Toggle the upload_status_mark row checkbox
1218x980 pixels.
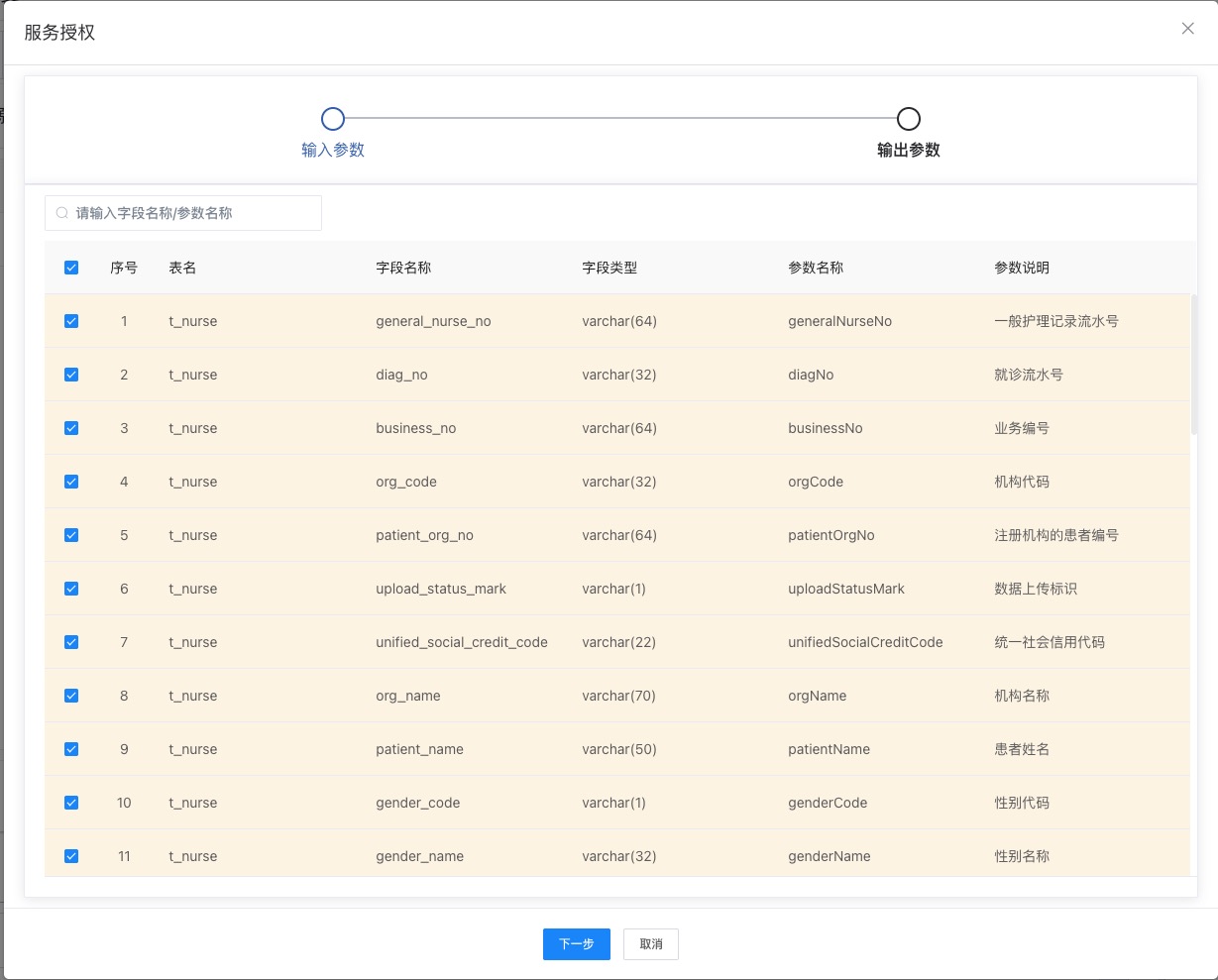[x=71, y=589]
